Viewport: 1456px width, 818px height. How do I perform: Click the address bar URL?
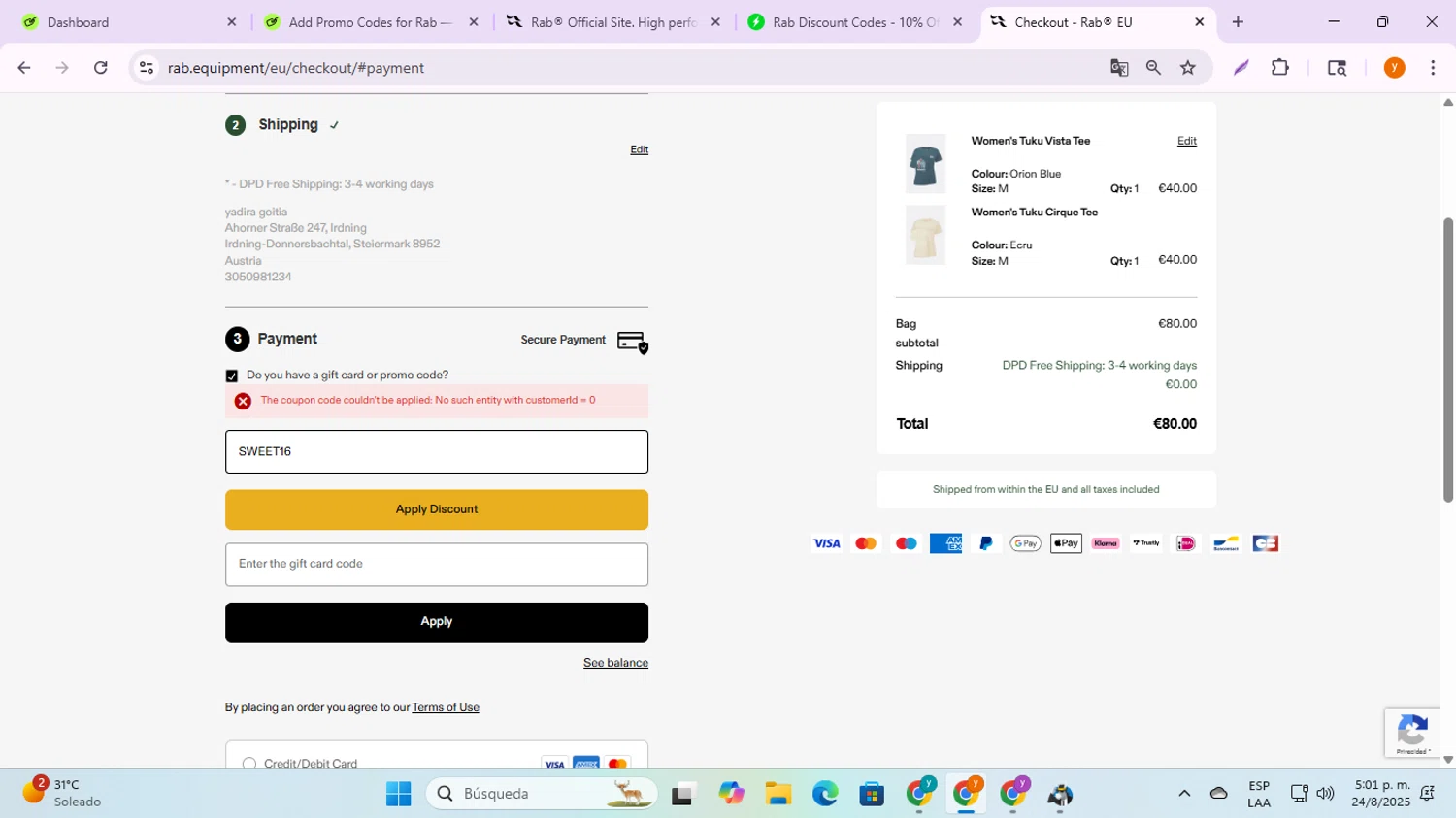(296, 68)
